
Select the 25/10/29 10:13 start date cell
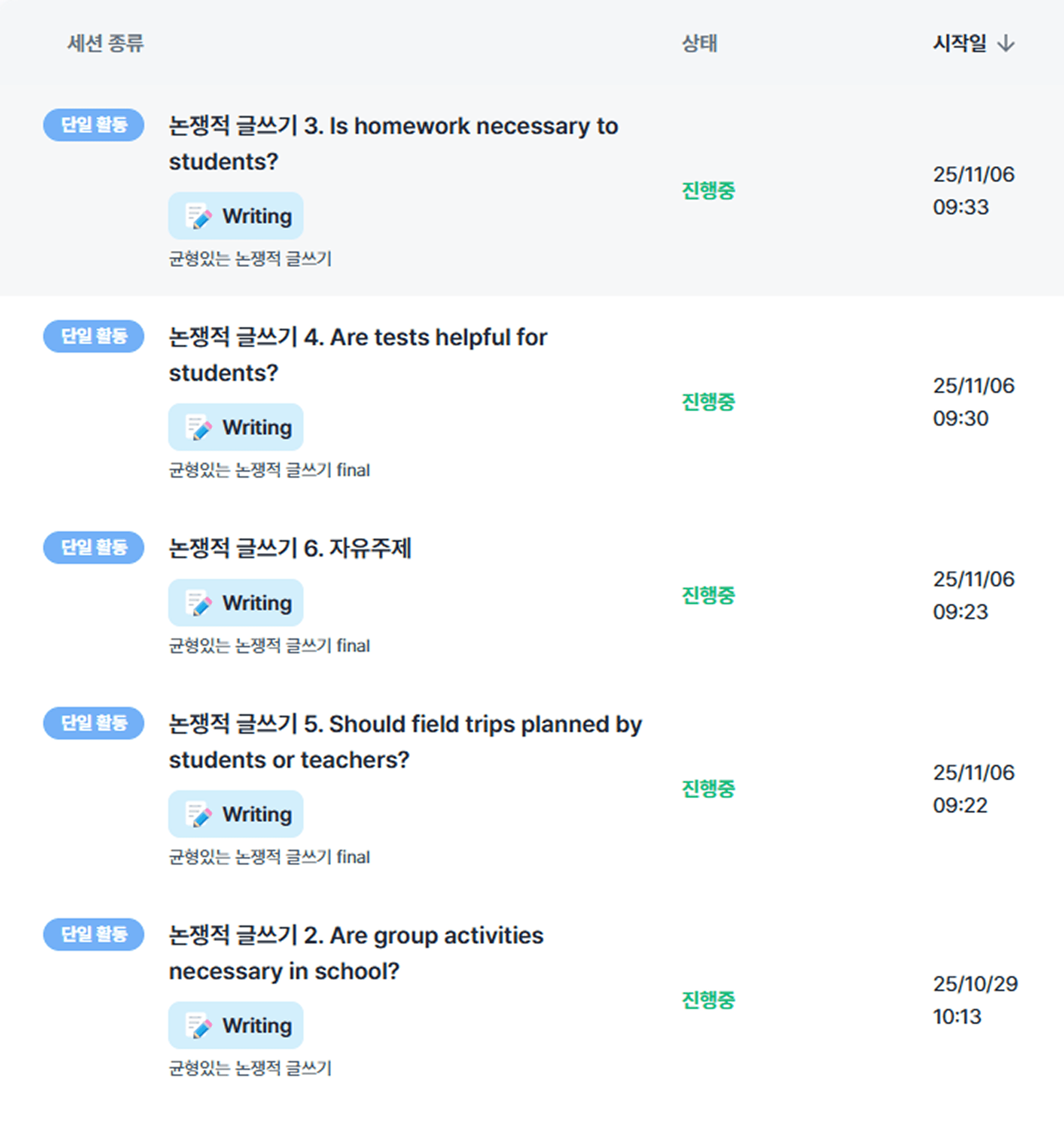pos(975,1000)
